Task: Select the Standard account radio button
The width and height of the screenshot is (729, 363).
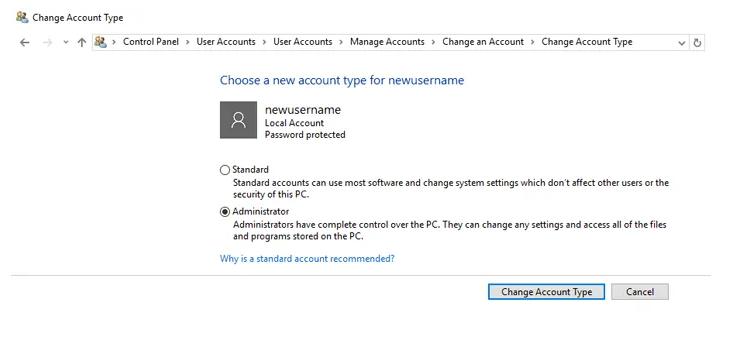Action: pyautogui.click(x=225, y=170)
